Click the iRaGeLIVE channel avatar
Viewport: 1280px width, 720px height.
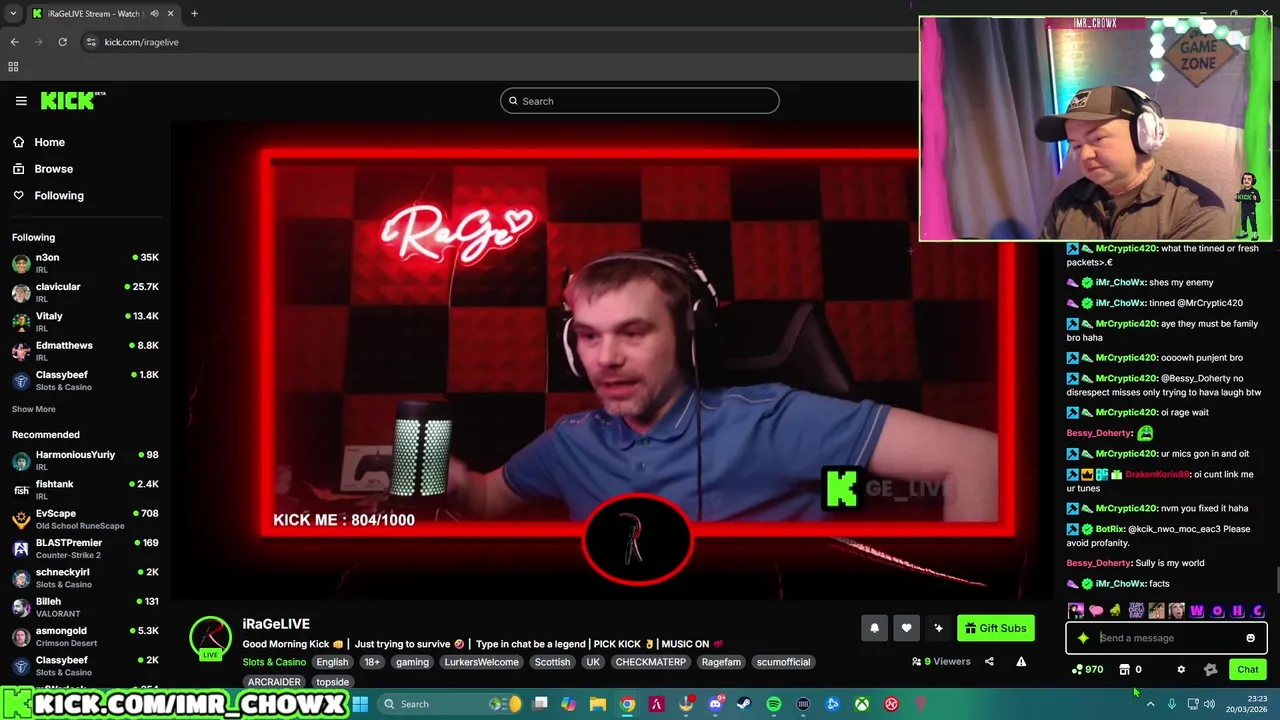click(x=210, y=638)
